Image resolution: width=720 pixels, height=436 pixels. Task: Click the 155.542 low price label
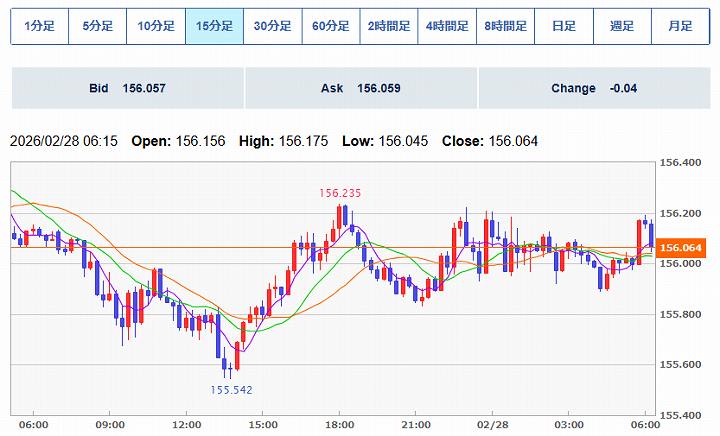coord(231,388)
